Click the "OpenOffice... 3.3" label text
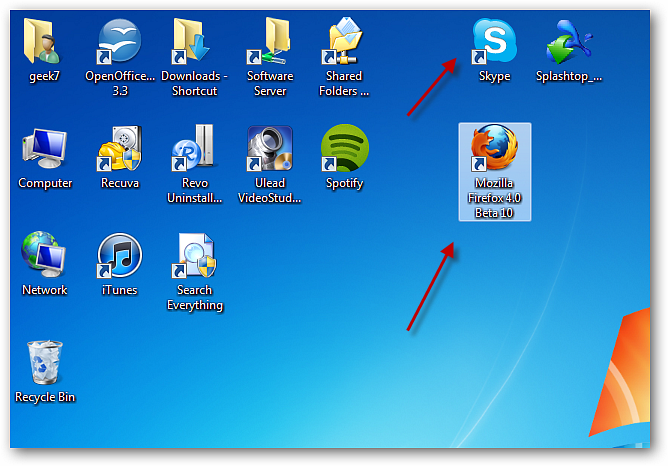 pyautogui.click(x=120, y=83)
